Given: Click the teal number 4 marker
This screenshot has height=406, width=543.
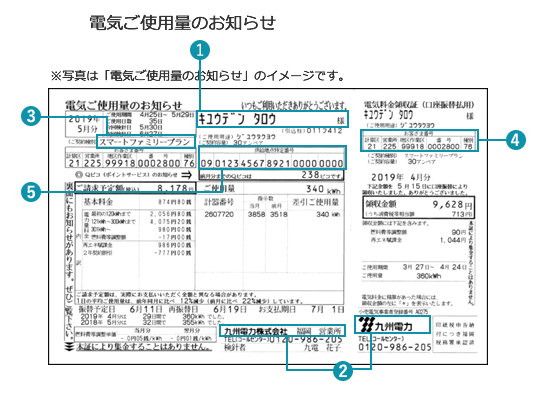Looking at the screenshot, I should click(x=516, y=140).
